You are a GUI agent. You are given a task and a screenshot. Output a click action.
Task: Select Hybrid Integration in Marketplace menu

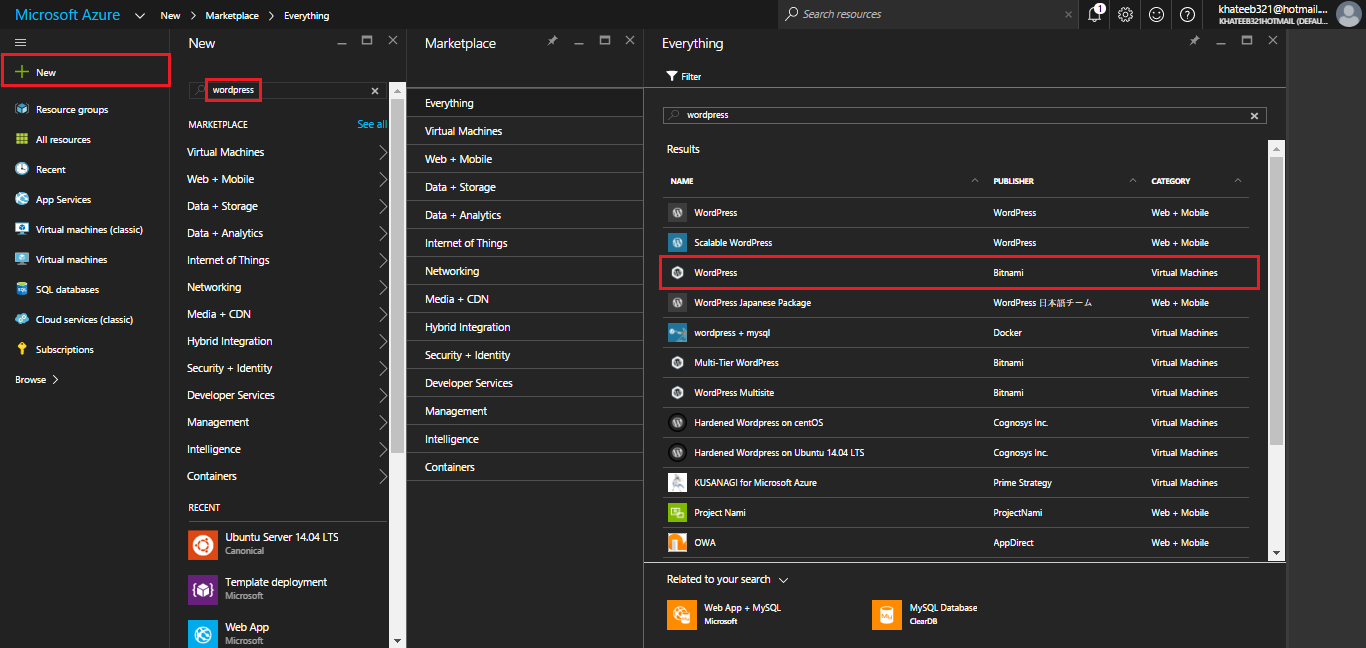point(525,327)
